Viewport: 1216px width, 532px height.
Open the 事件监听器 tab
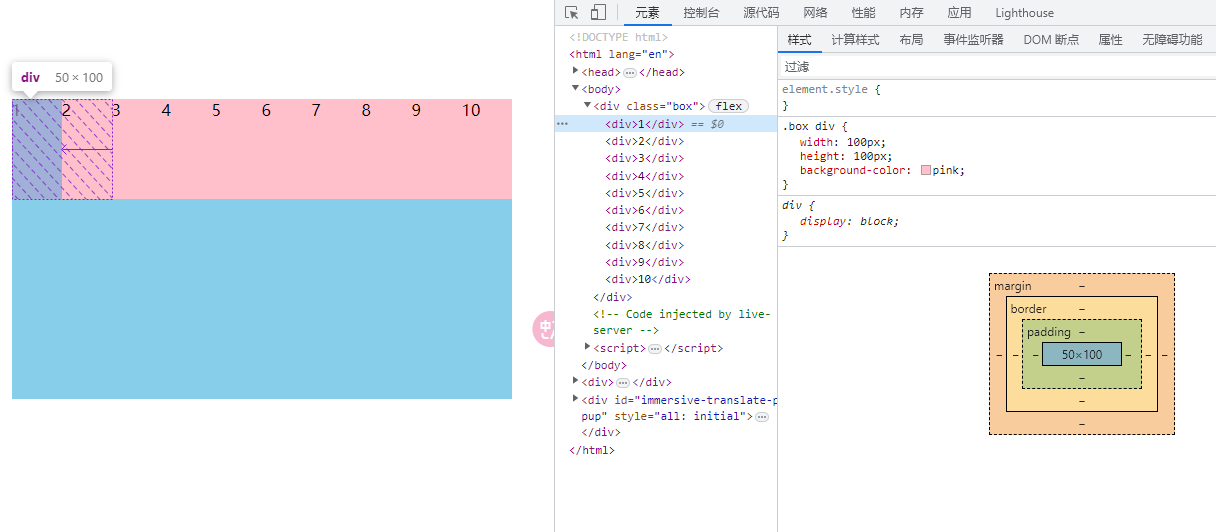pyautogui.click(x=973, y=40)
